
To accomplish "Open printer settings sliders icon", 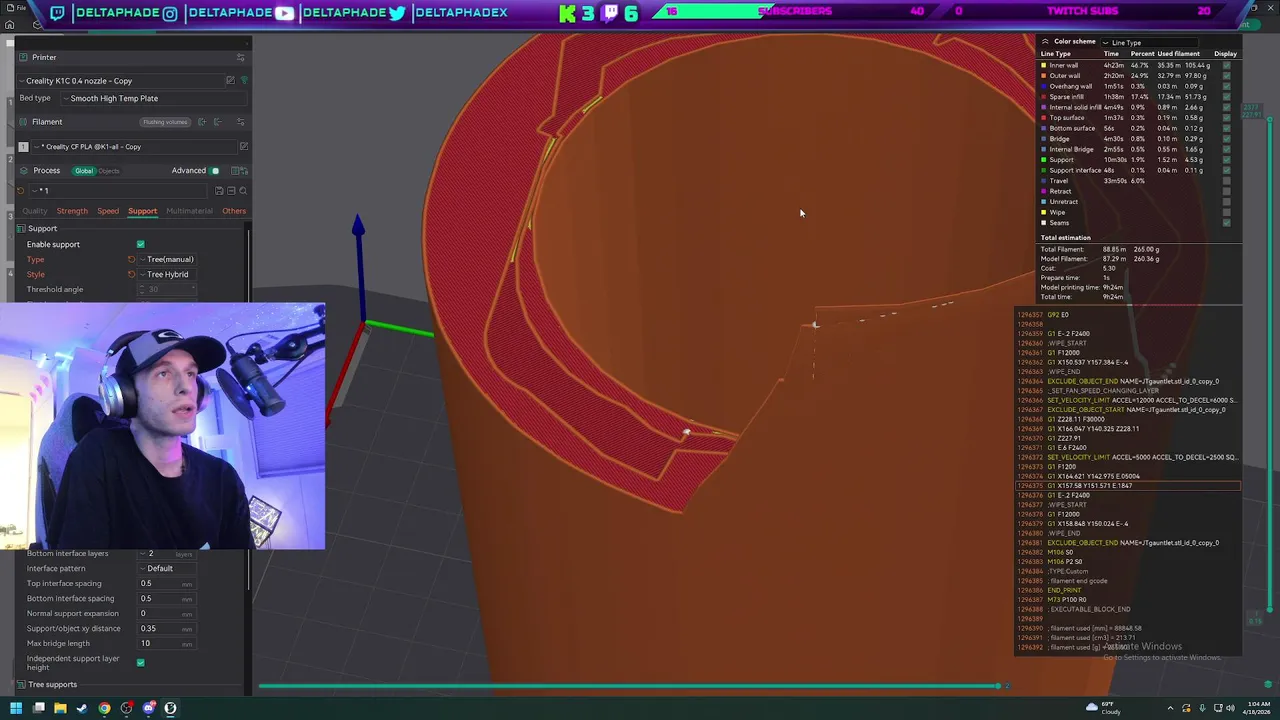I will click(x=240, y=57).
